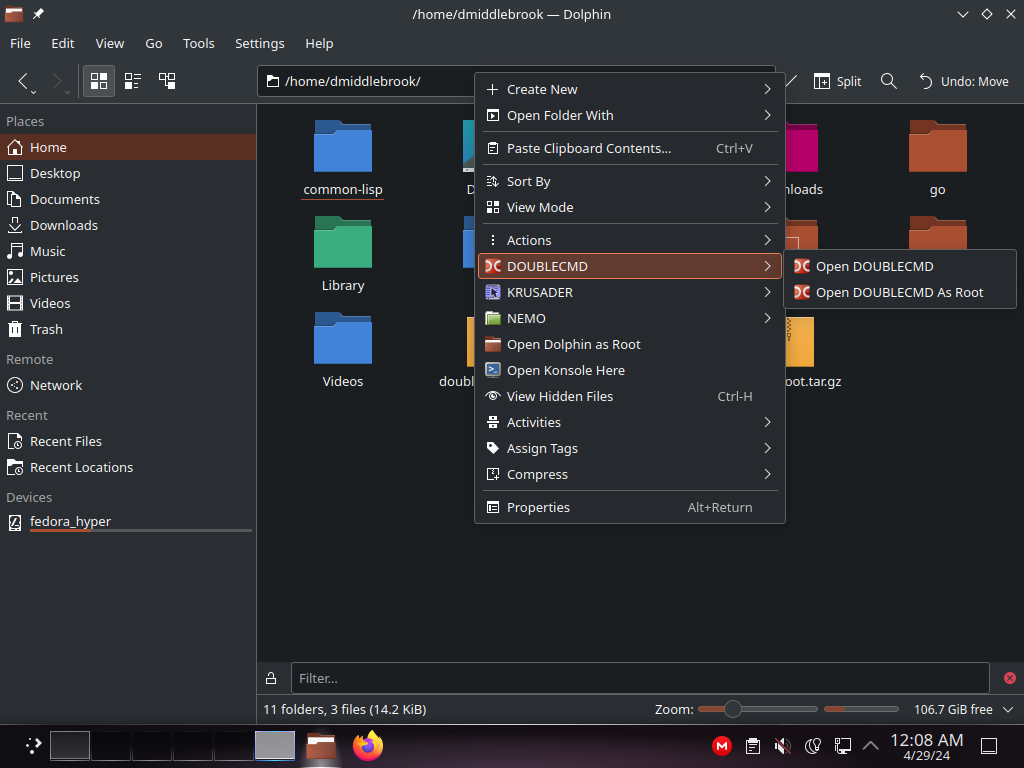Open Downloads from Places sidebar
1024x768 pixels.
click(x=128, y=225)
